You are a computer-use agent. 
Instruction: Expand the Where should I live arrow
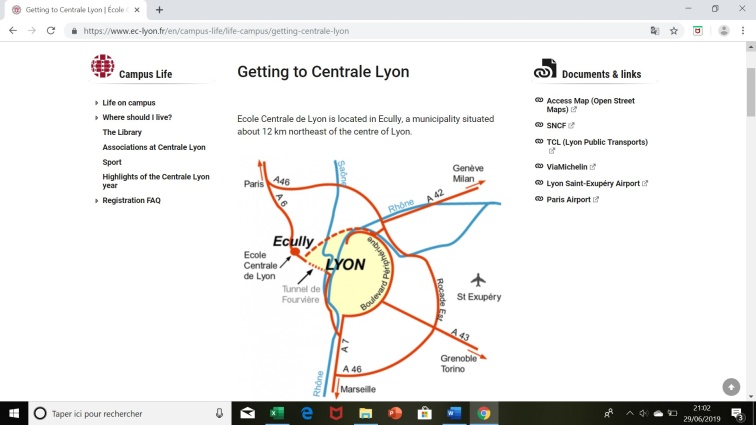(96, 117)
